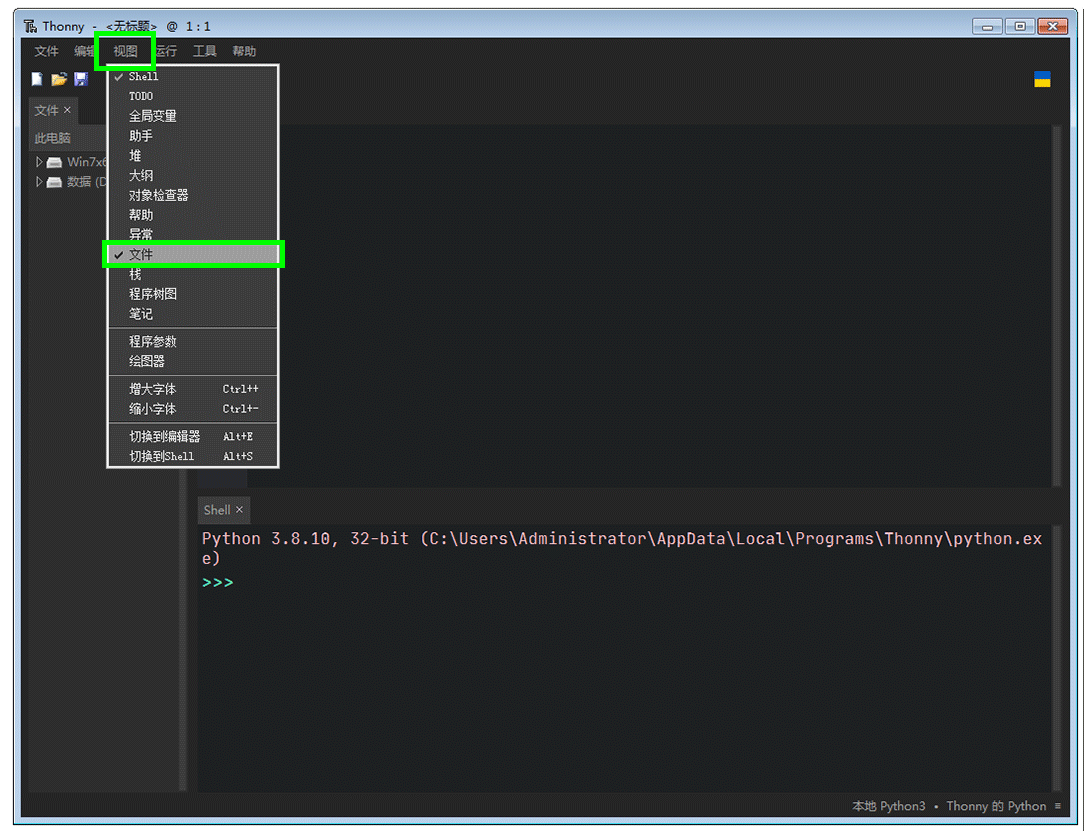The height and width of the screenshot is (834, 1091).
Task: Select 切换到Shell in the 视图 menu
Action: click(193, 456)
